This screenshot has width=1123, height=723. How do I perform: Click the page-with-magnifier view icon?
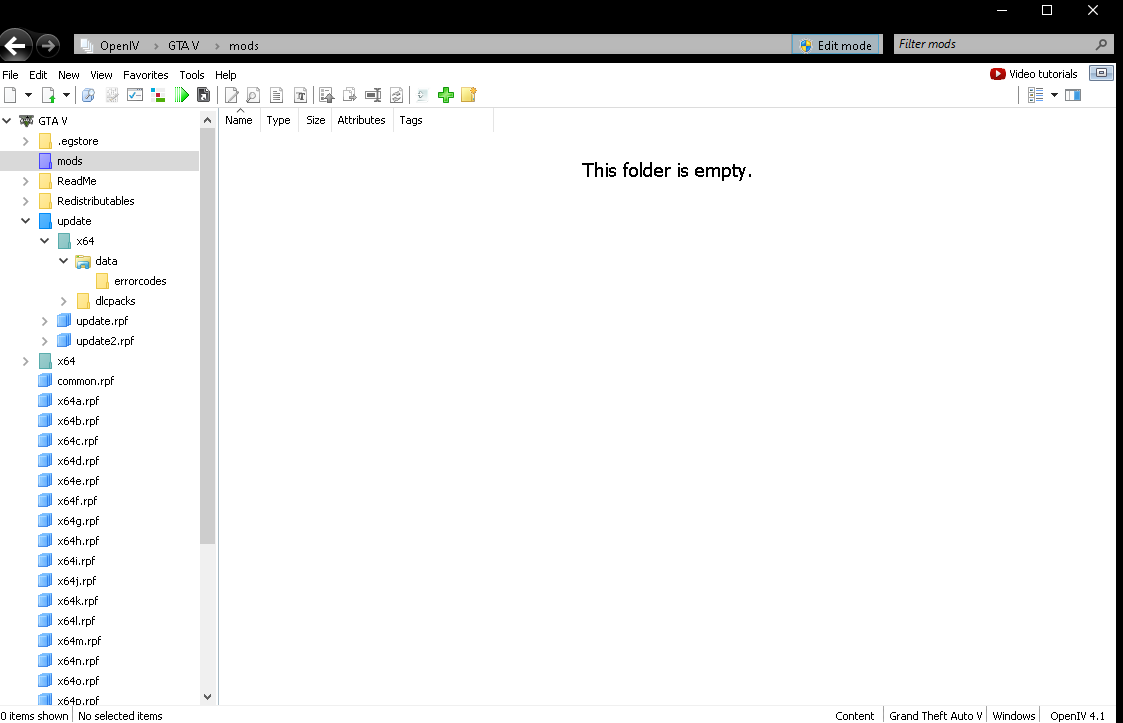[253, 95]
